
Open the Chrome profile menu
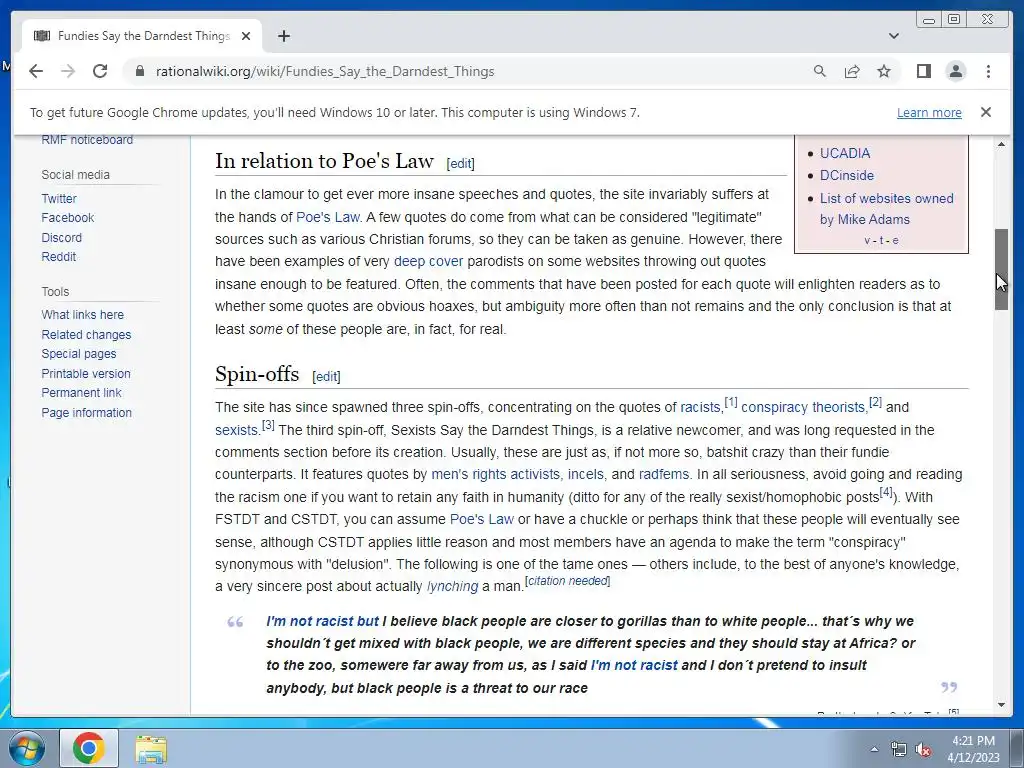click(x=955, y=71)
